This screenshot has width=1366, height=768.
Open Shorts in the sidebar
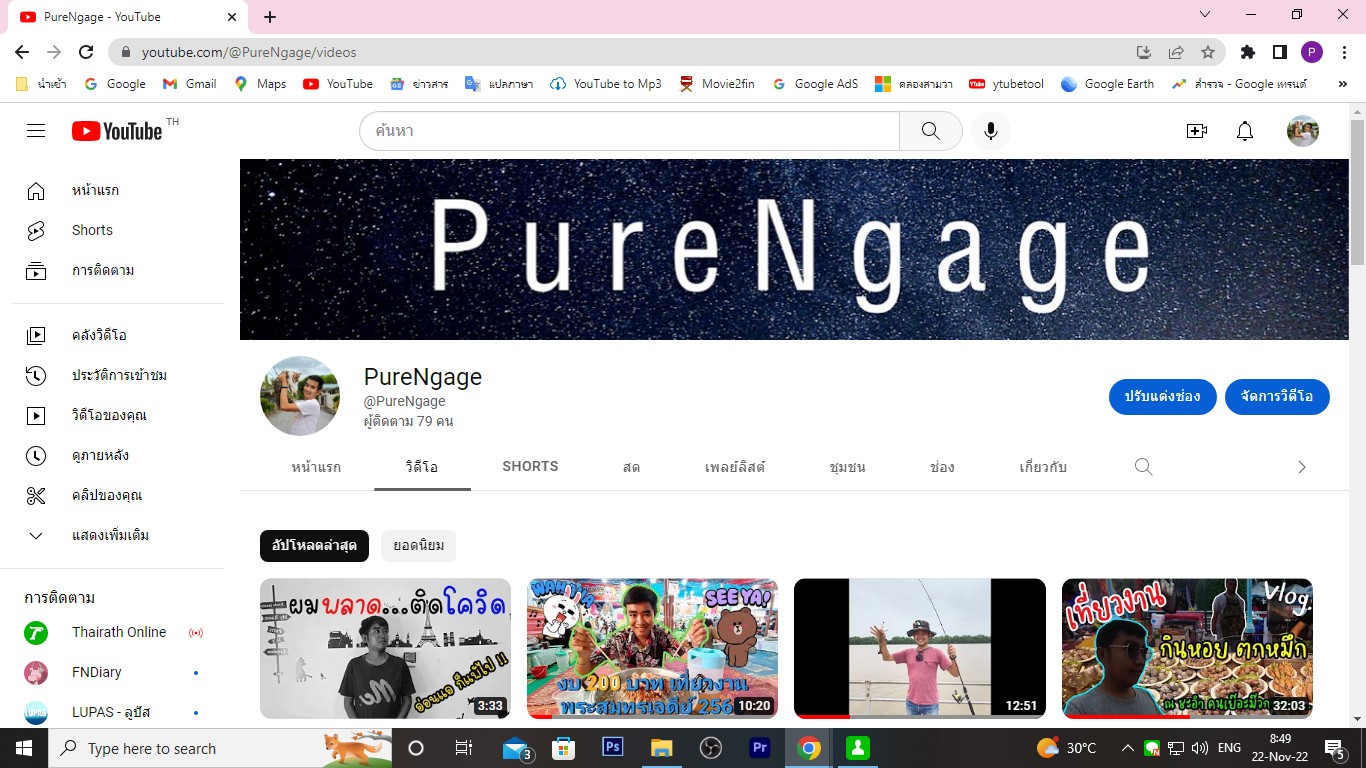(118, 230)
